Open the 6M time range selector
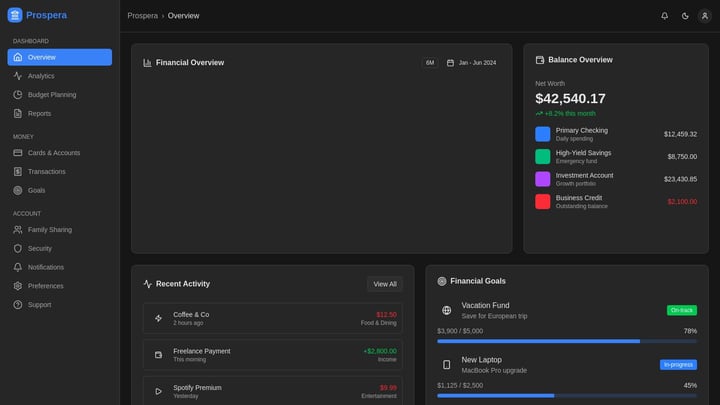Screen dimensions: 720x405 coord(429,63)
